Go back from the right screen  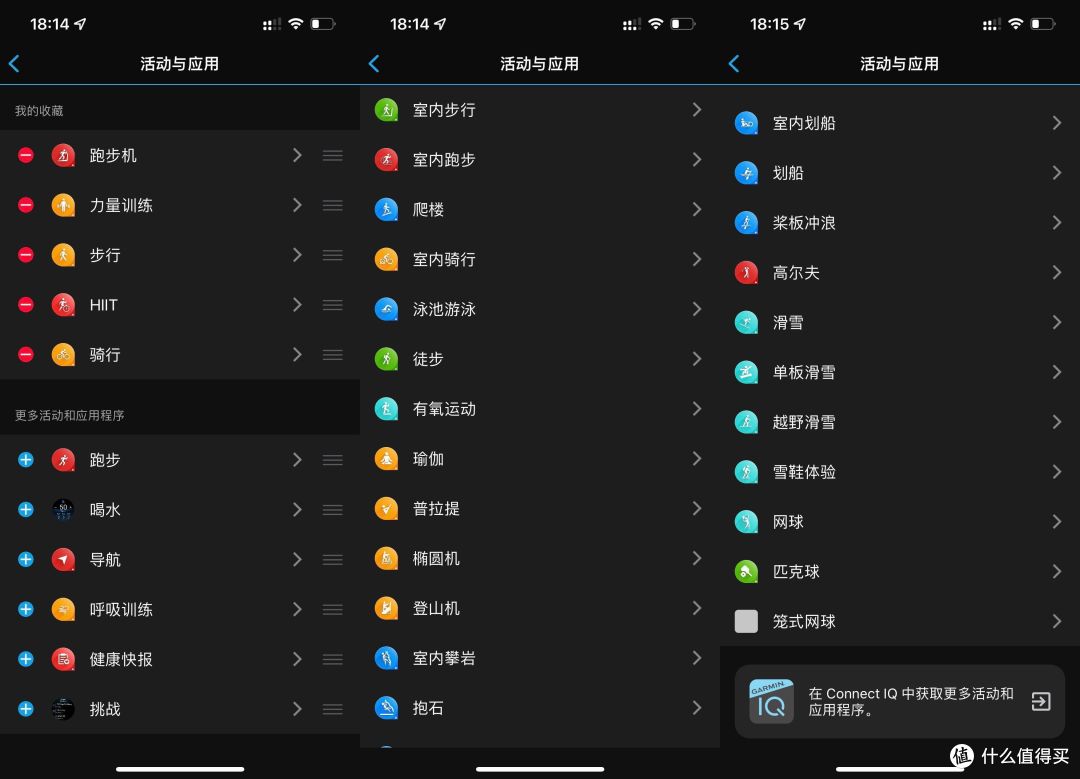[734, 64]
